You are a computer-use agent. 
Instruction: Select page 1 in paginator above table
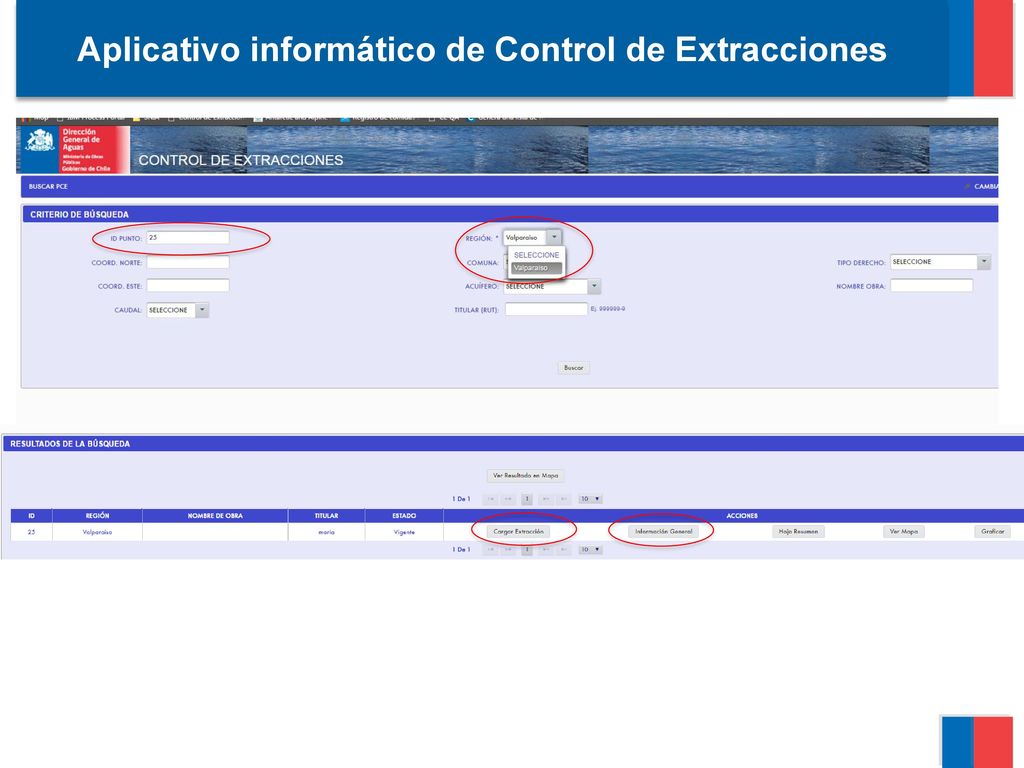coord(526,499)
